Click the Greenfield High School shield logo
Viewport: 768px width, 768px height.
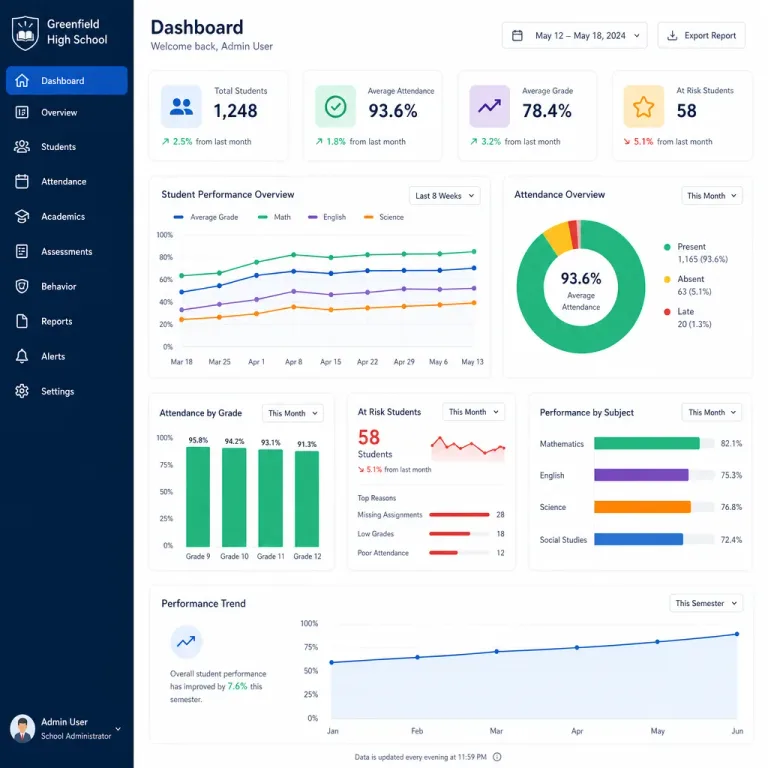(25, 33)
